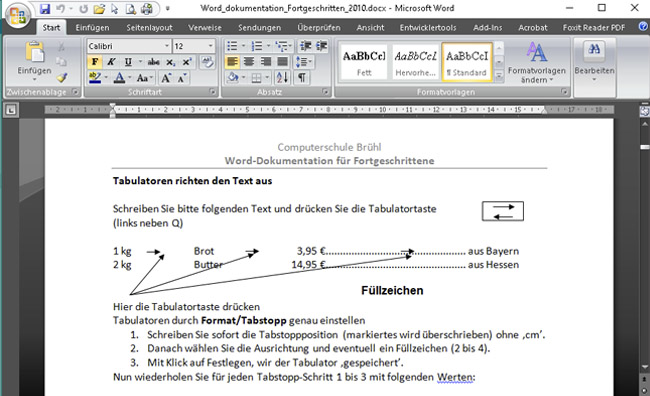Open the Absatz dialog launcher
This screenshot has height=396, width=650.
[325, 92]
